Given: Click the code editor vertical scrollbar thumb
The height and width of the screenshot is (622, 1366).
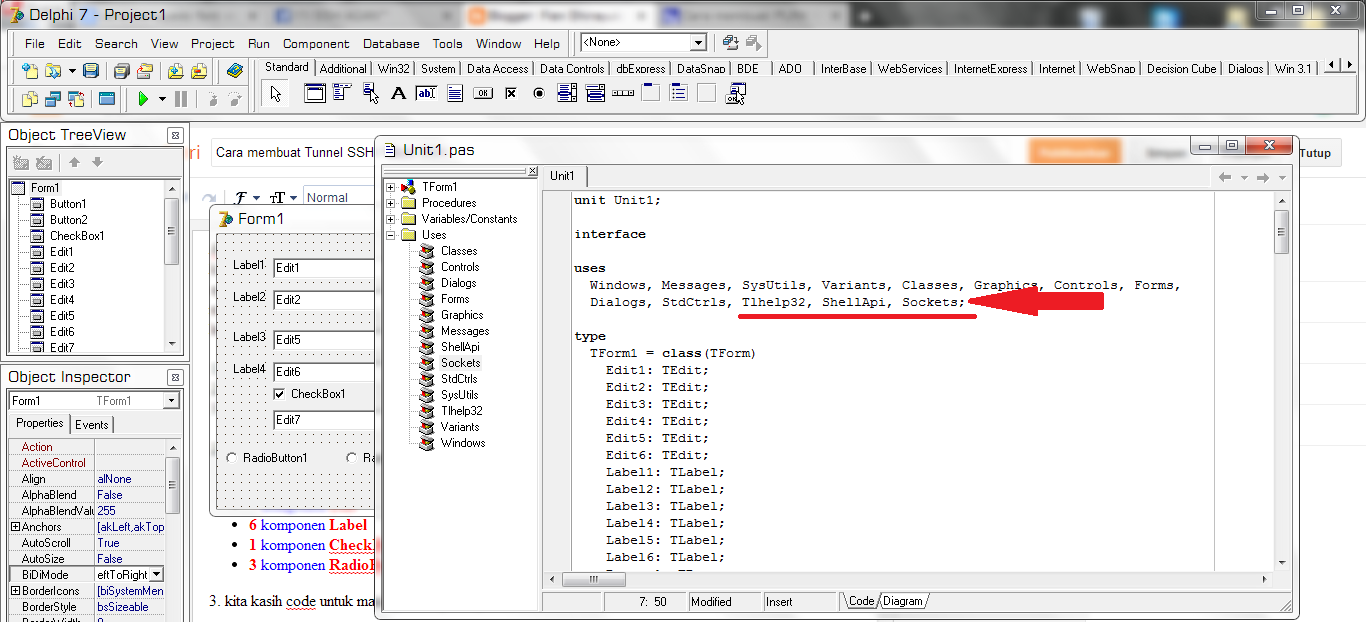Looking at the screenshot, I should point(1281,232).
